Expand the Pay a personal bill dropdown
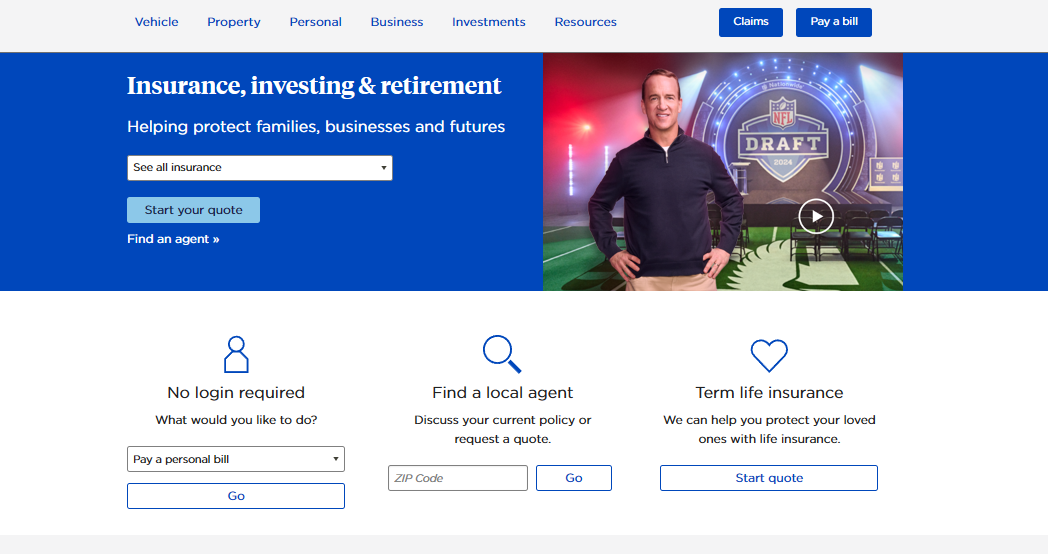 pos(236,459)
